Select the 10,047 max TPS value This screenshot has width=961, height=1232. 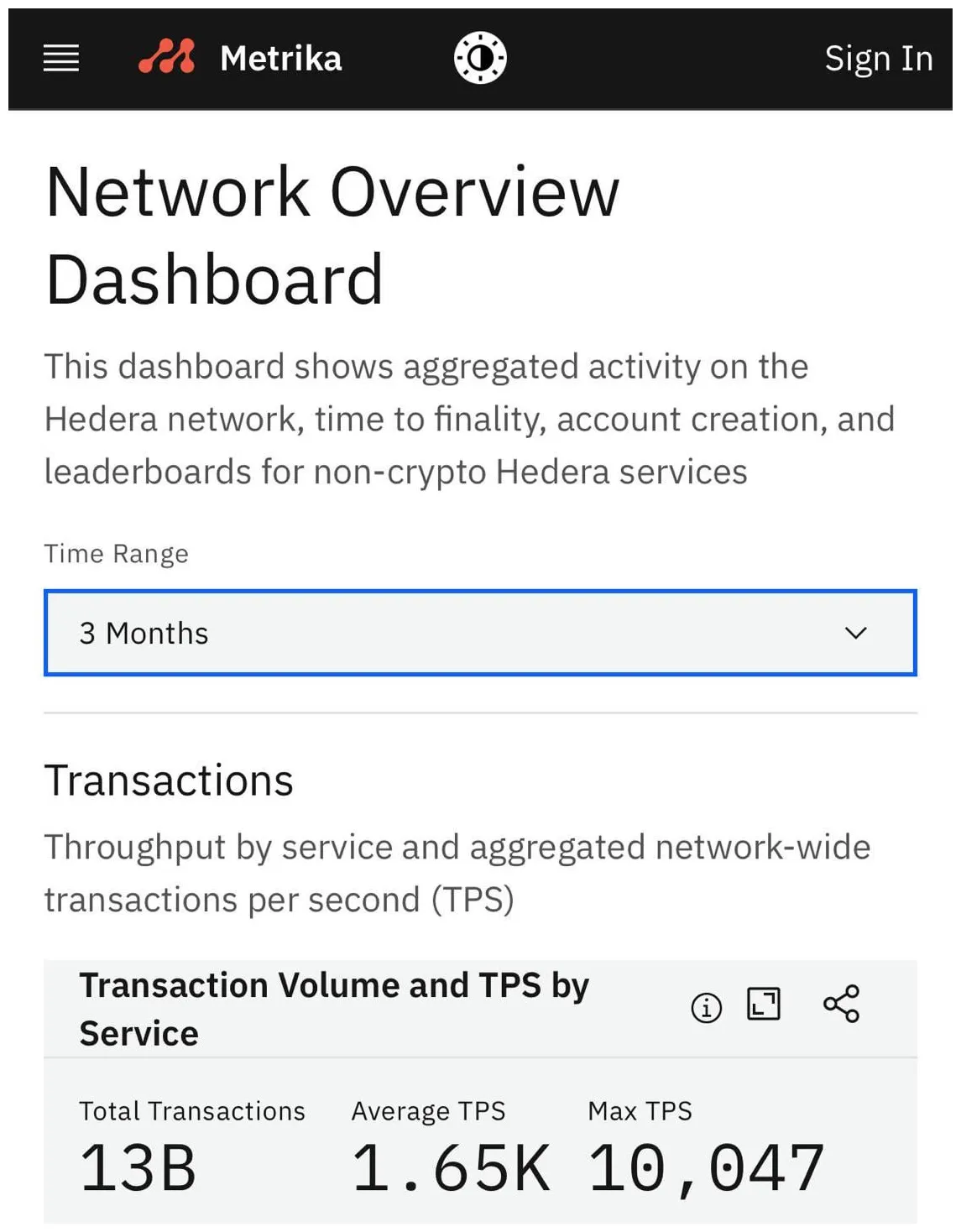[706, 1168]
